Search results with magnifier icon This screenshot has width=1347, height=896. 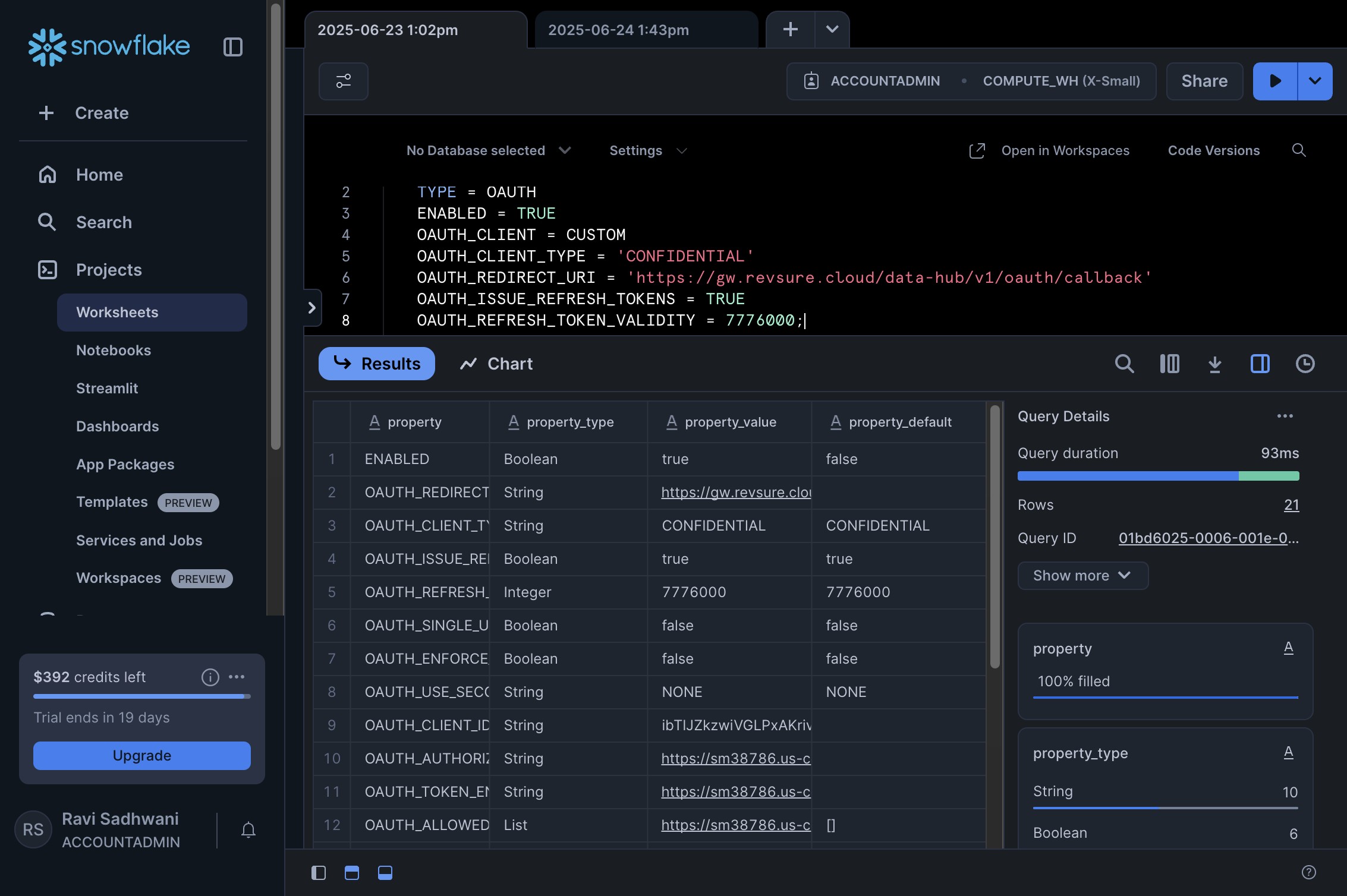point(1124,364)
